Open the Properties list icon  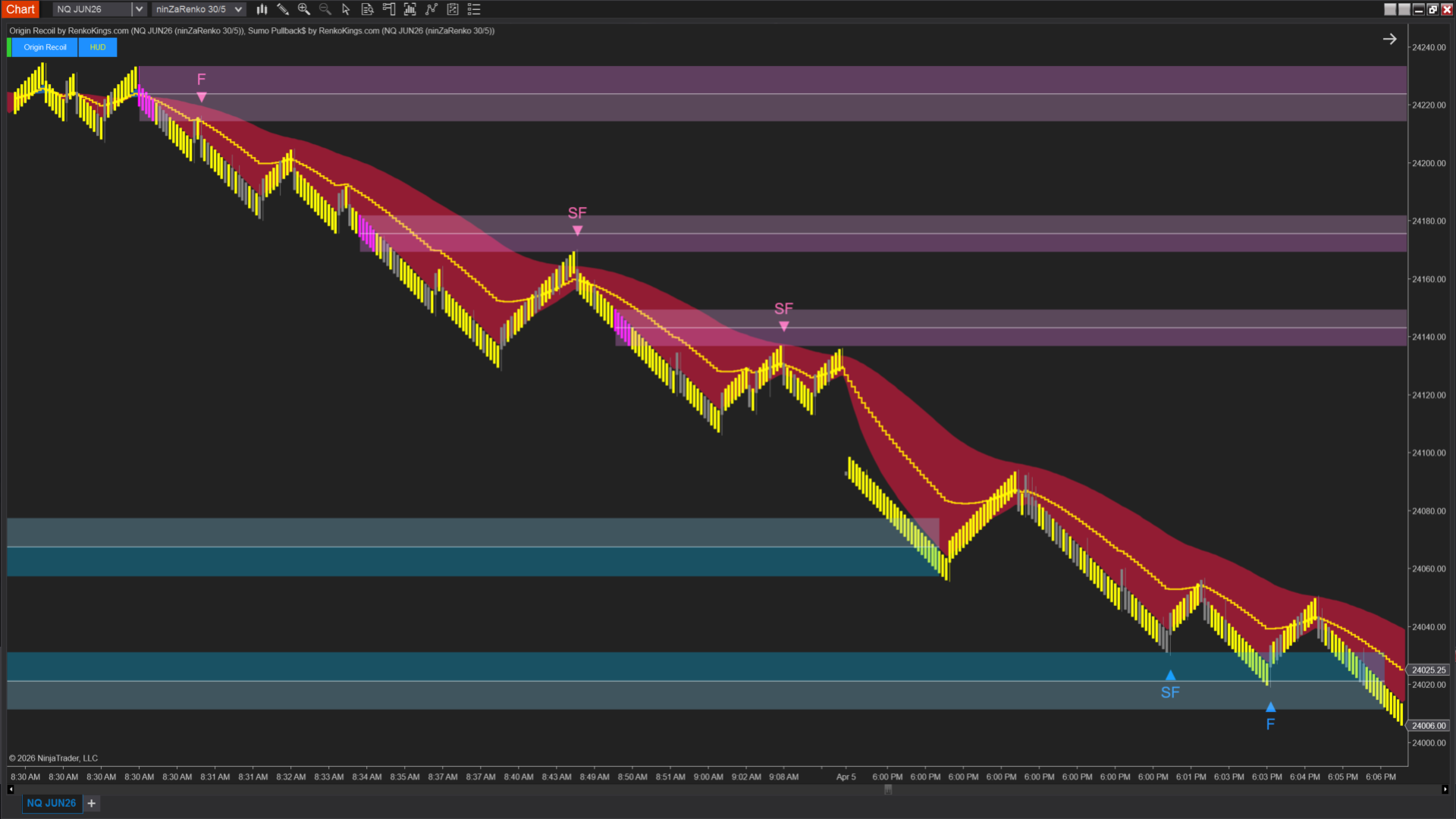click(x=474, y=9)
